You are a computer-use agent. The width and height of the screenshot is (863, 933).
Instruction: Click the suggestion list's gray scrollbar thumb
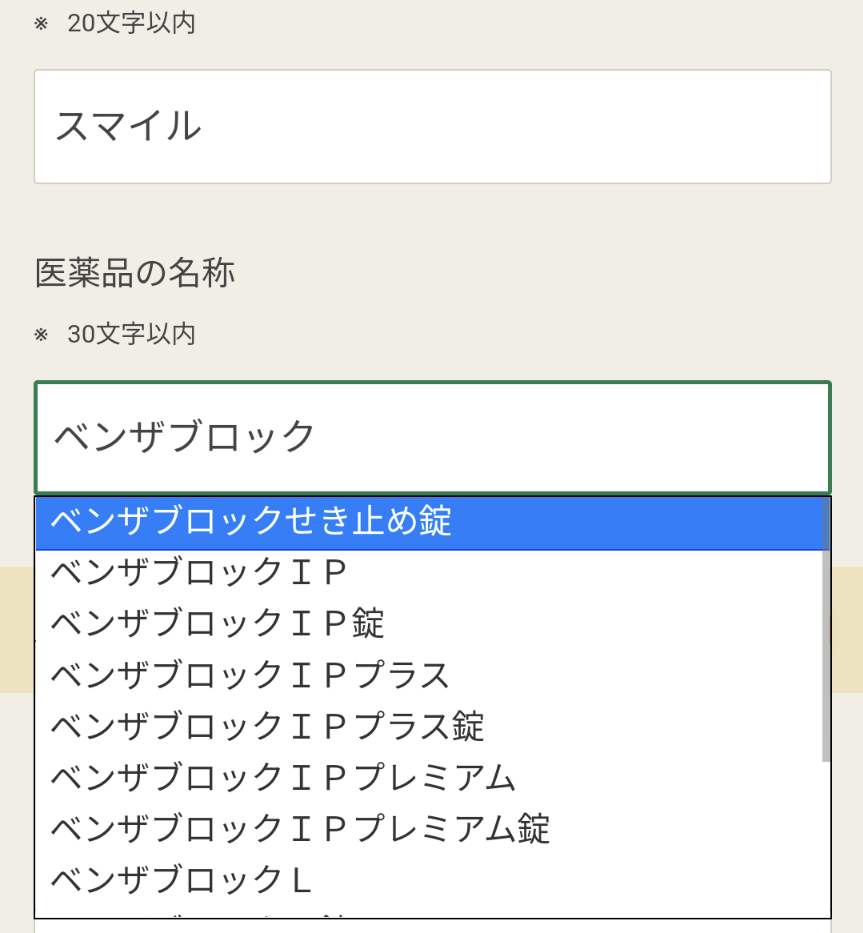coord(826,630)
